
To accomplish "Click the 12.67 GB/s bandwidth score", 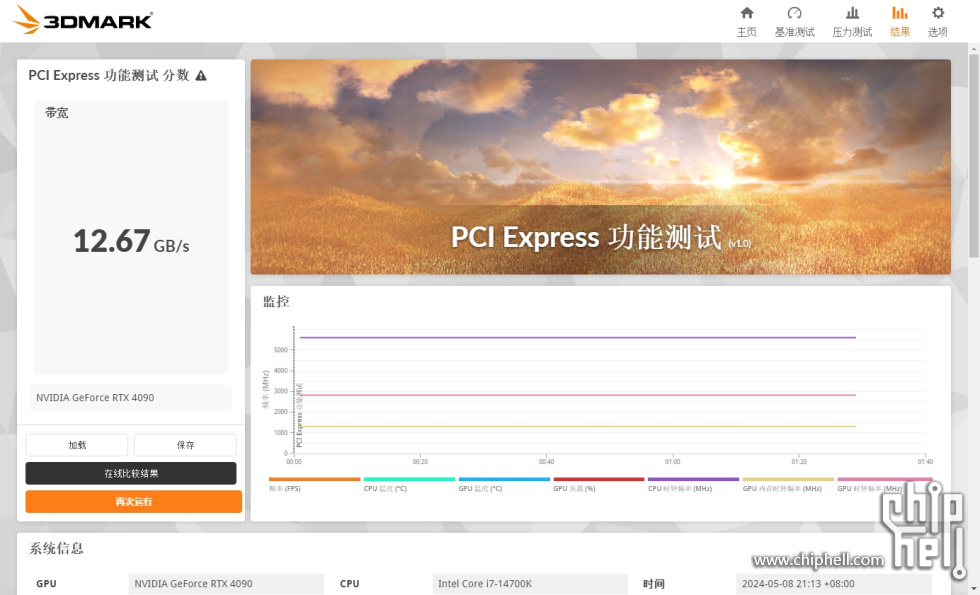I will point(131,241).
